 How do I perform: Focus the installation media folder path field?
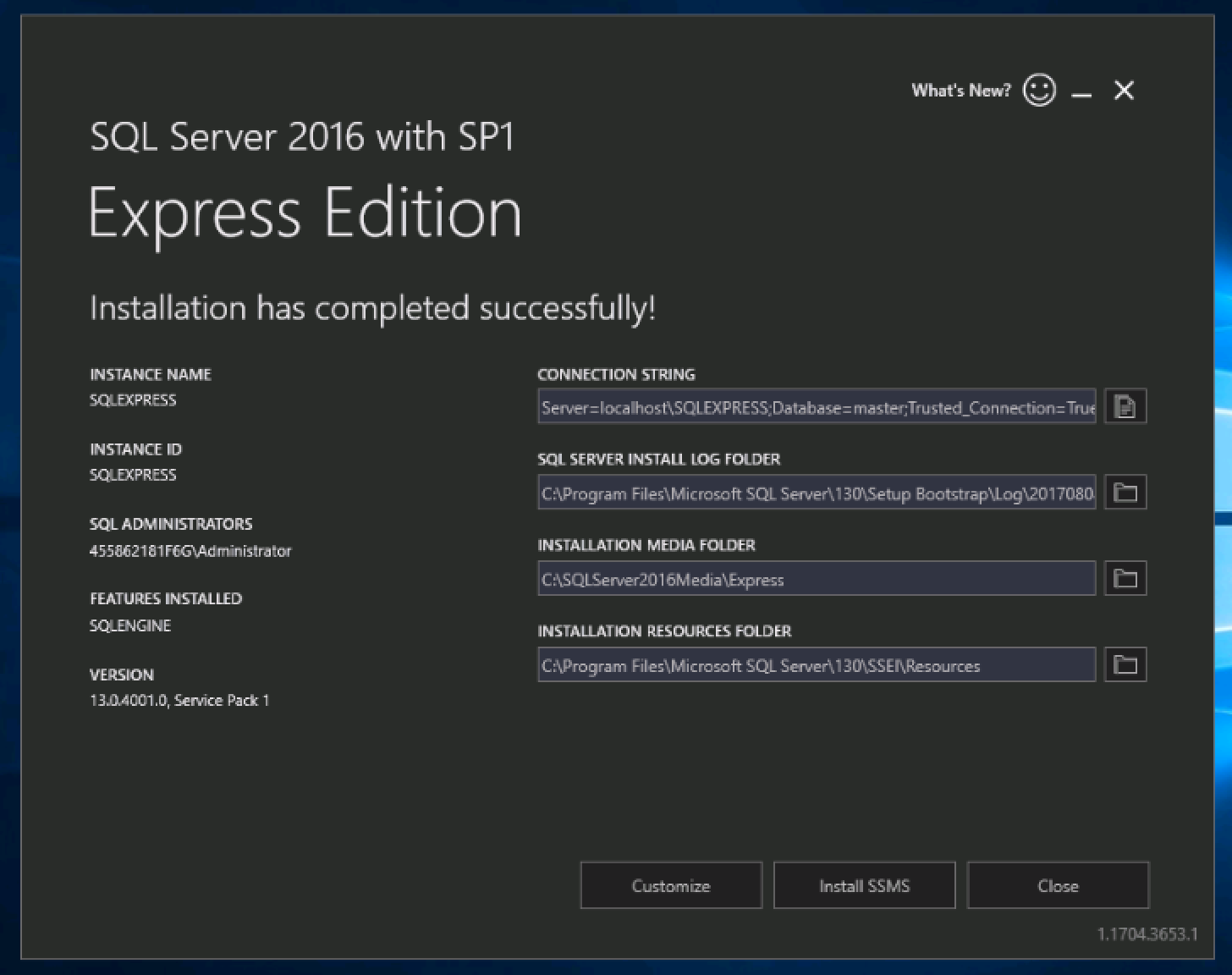(x=817, y=579)
